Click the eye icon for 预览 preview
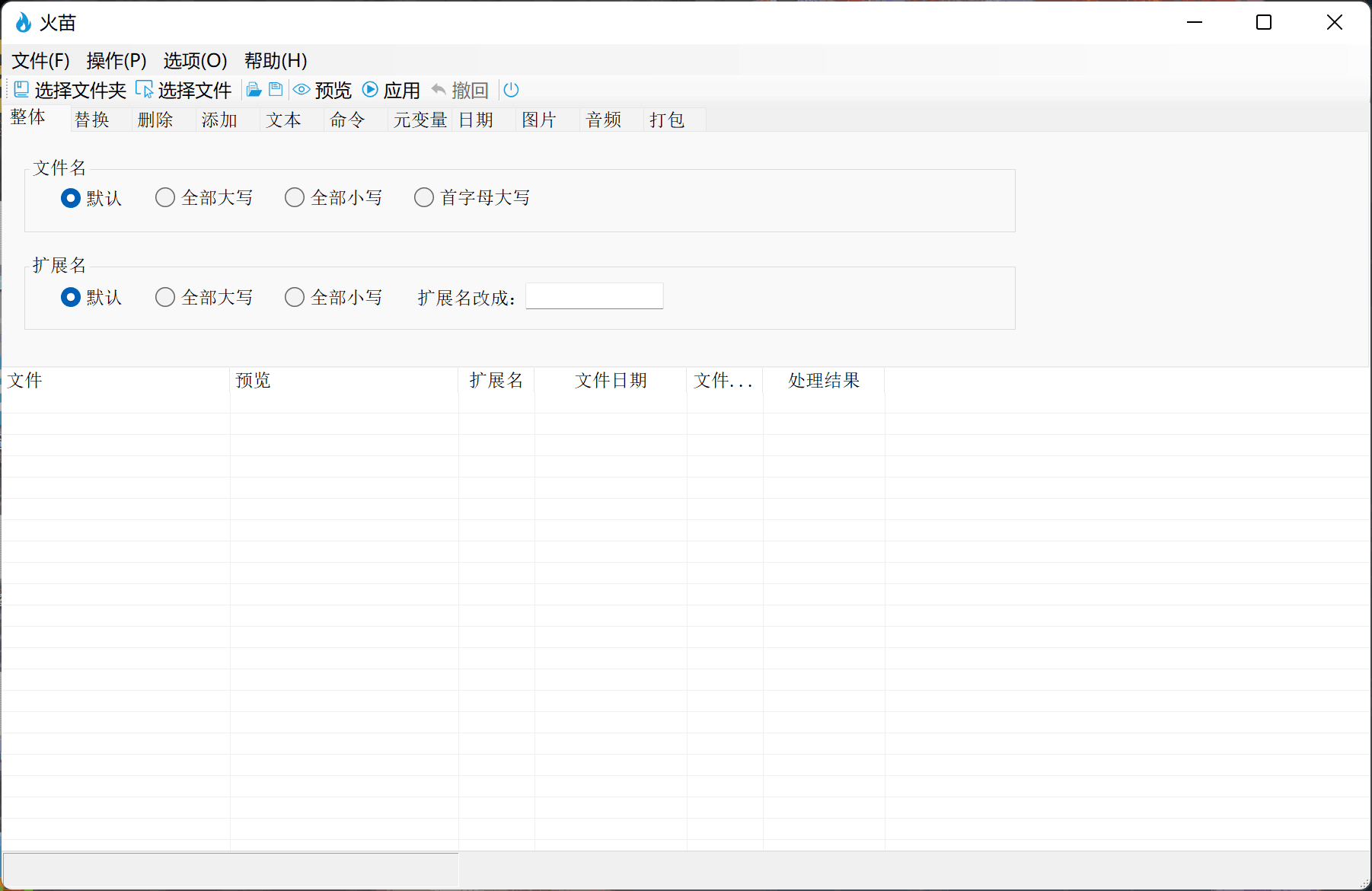1372x891 pixels. pos(302,90)
